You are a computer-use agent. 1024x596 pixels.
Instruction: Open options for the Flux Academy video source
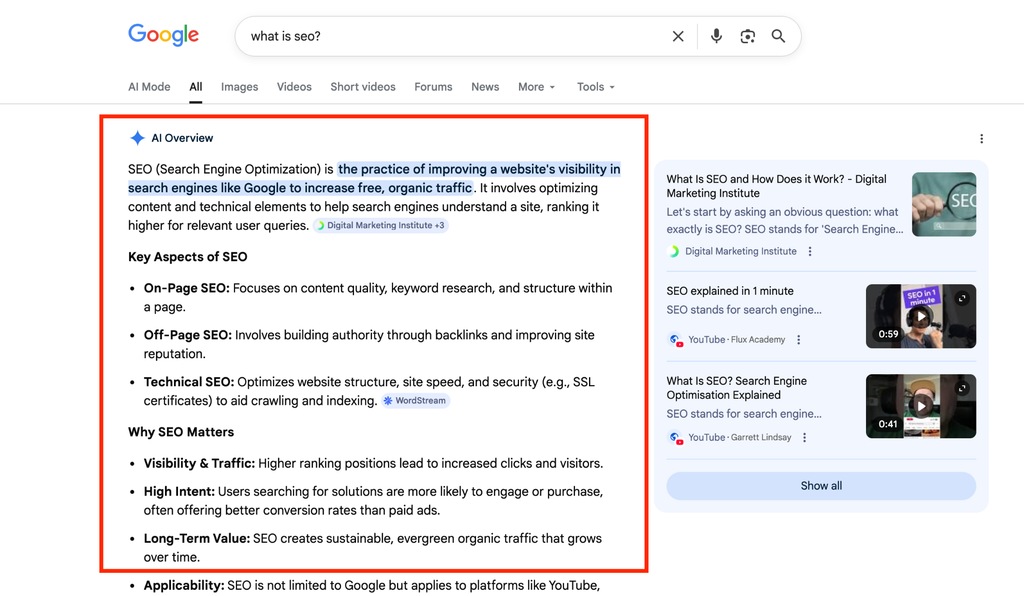tap(798, 339)
